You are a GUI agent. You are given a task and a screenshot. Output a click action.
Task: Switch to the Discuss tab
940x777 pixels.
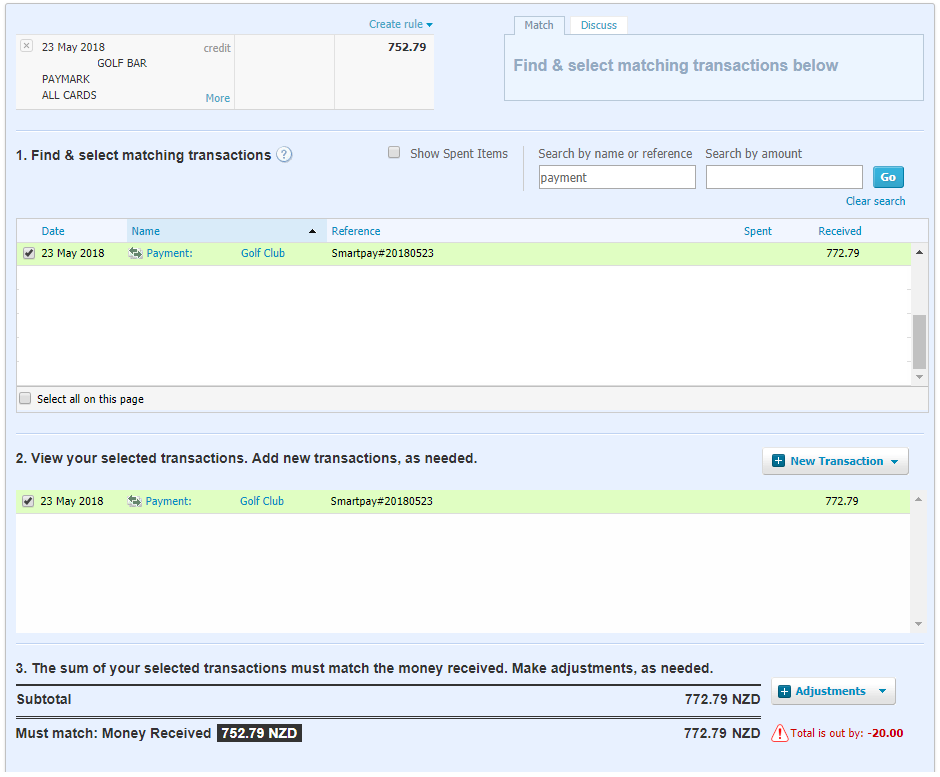[599, 25]
